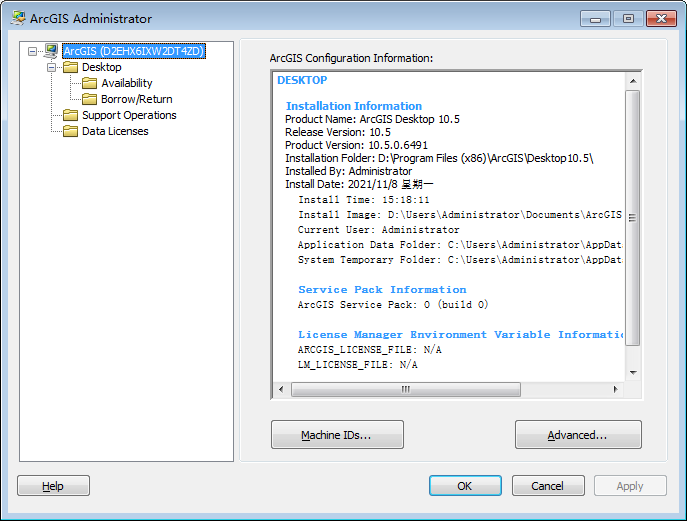Click the Product Name: ArcGIS Desktop 10.5 line
This screenshot has width=687, height=521.
tap(372, 119)
